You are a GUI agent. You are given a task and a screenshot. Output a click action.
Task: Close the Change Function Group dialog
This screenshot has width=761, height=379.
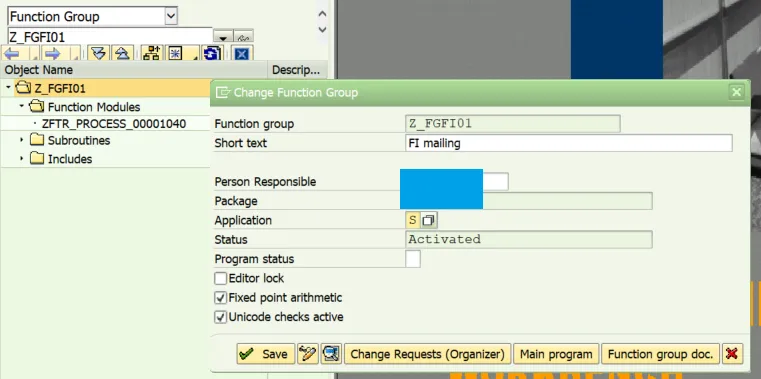737,92
